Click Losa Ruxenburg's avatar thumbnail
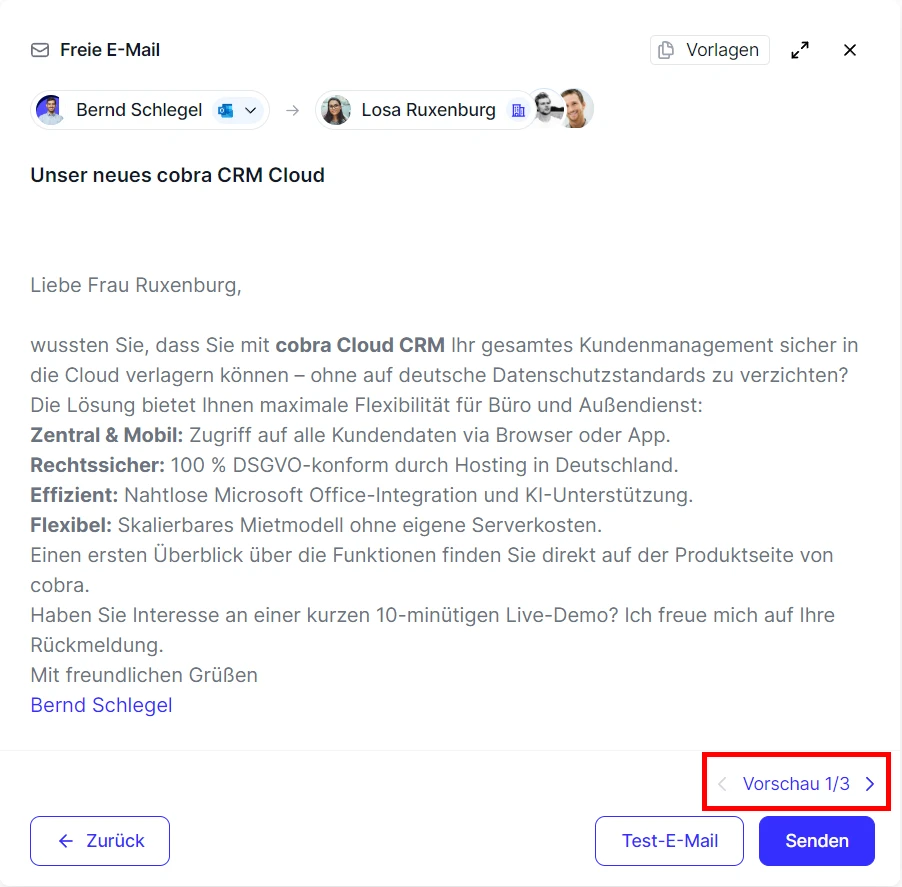902x887 pixels. [335, 110]
